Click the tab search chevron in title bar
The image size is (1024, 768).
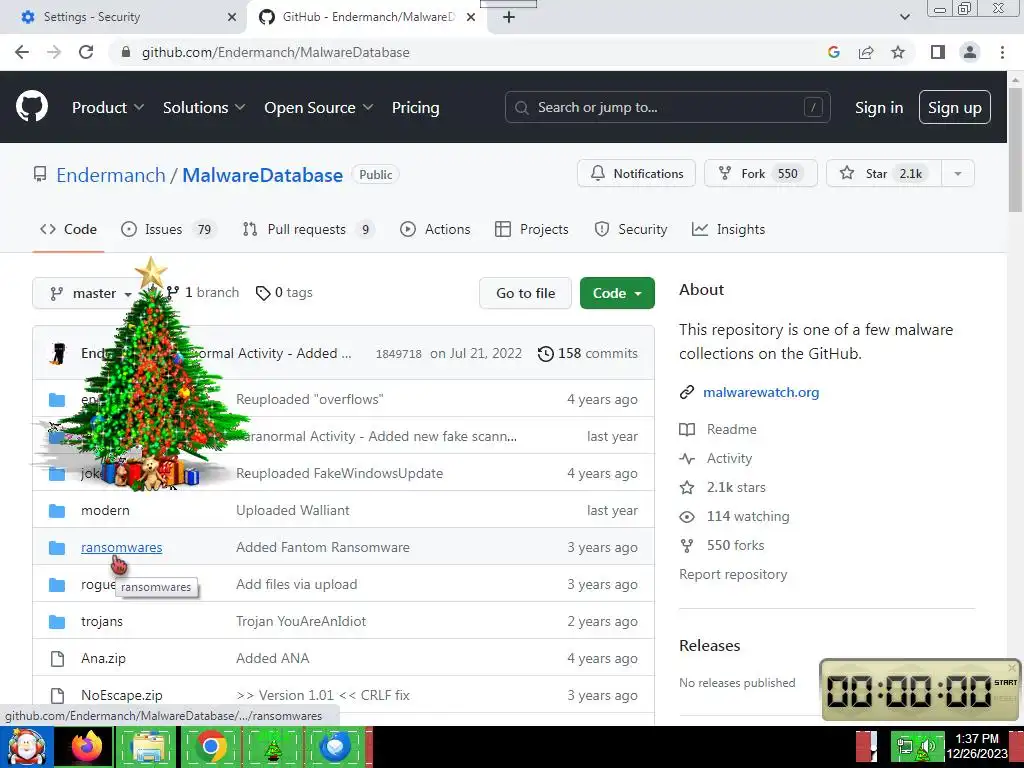click(x=904, y=17)
